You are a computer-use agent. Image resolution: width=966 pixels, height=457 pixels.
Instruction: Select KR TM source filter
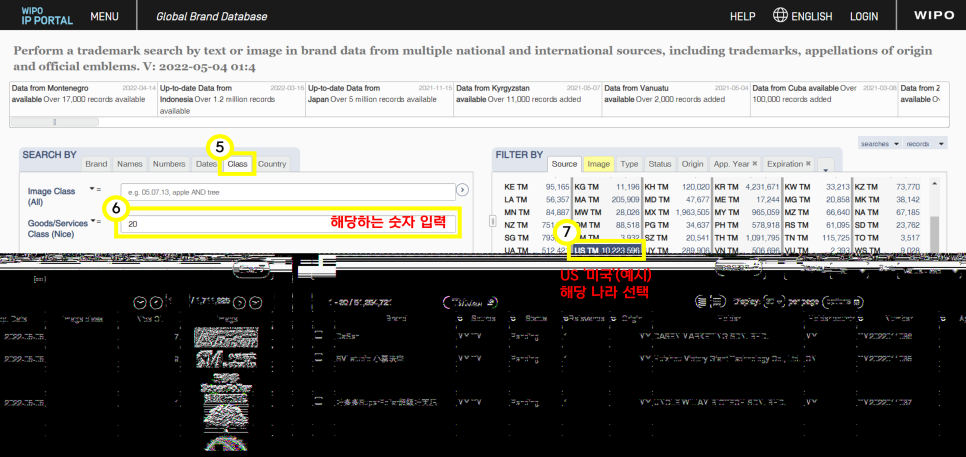click(747, 187)
